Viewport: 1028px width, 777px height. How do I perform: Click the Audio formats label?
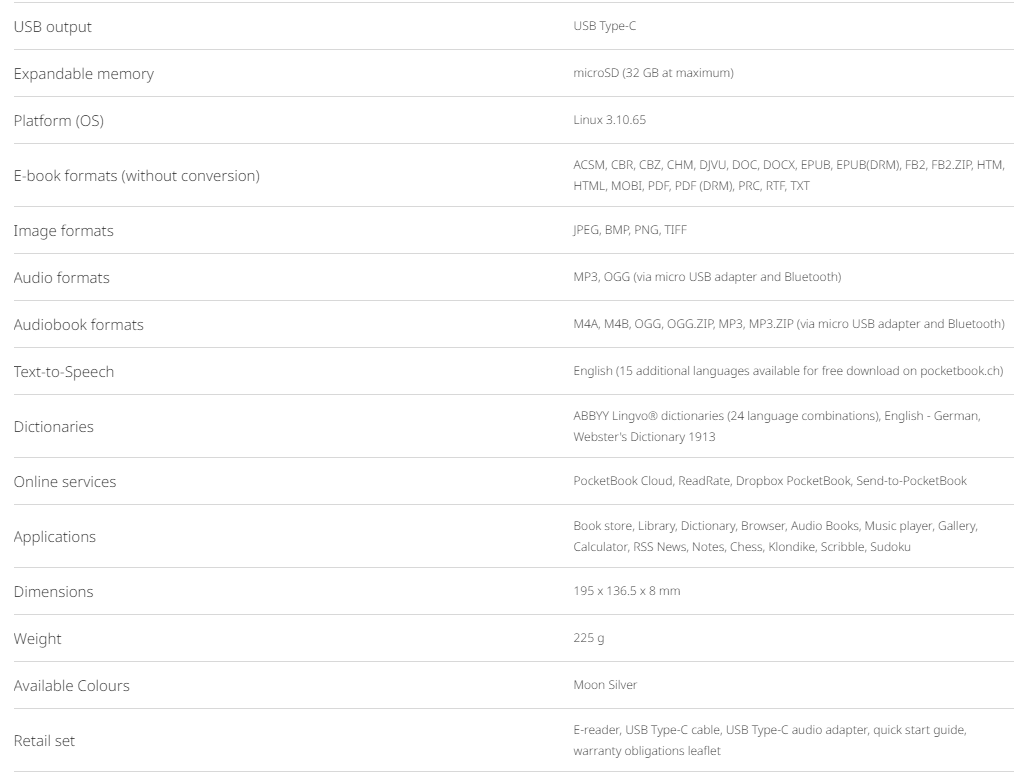(x=61, y=278)
